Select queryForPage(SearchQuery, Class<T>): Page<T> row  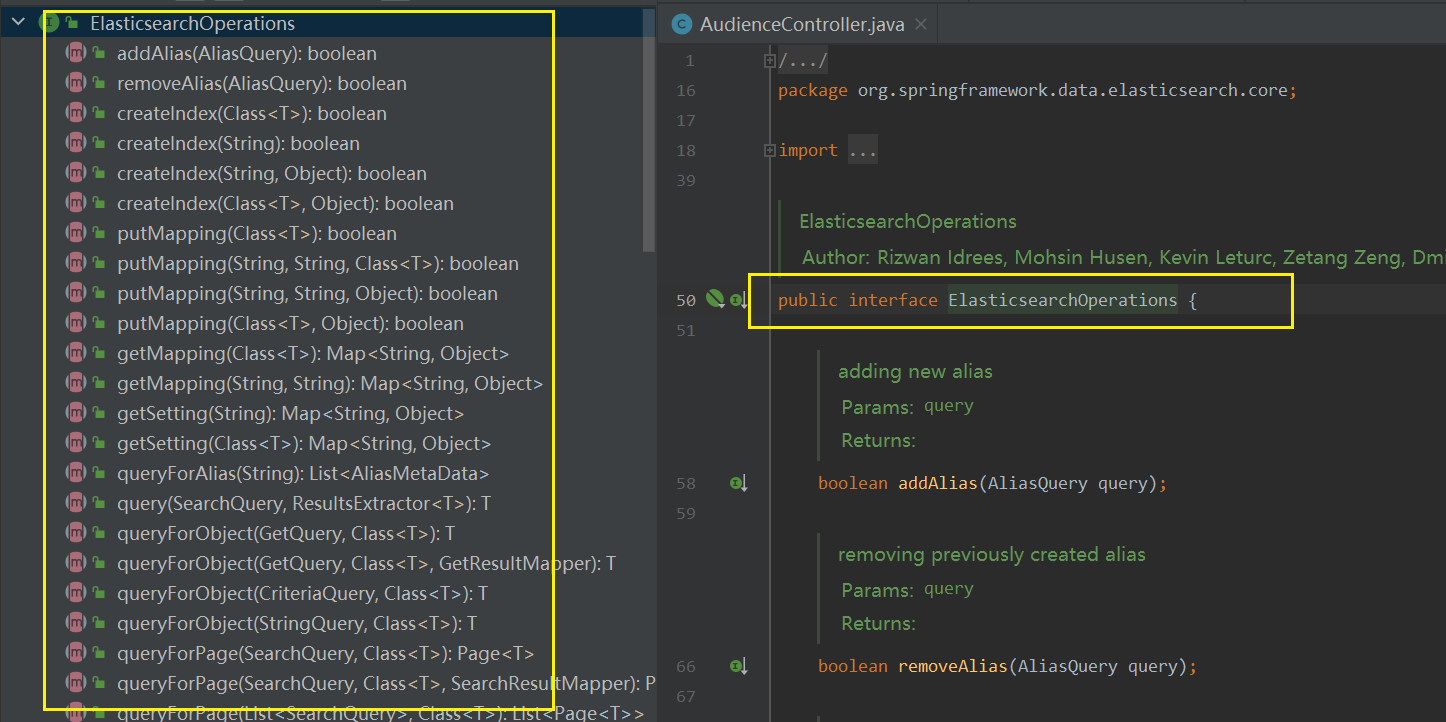(326, 653)
